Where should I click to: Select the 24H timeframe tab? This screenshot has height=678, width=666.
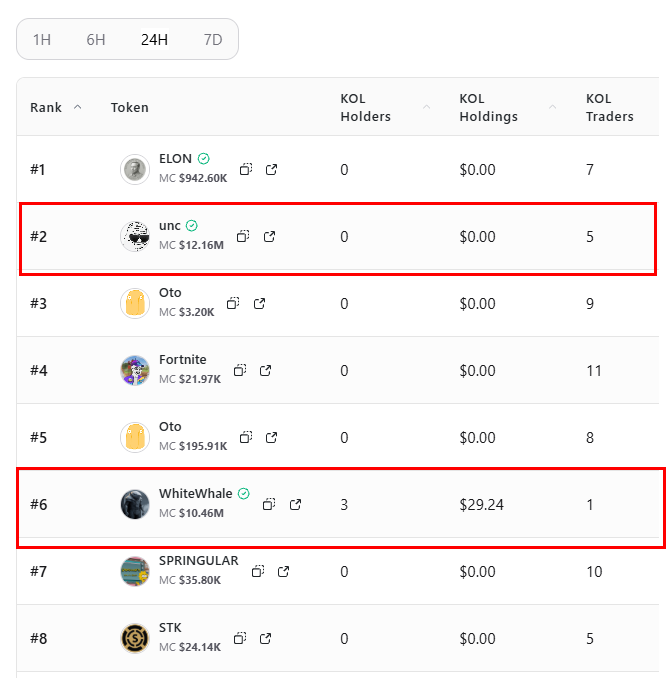click(154, 40)
